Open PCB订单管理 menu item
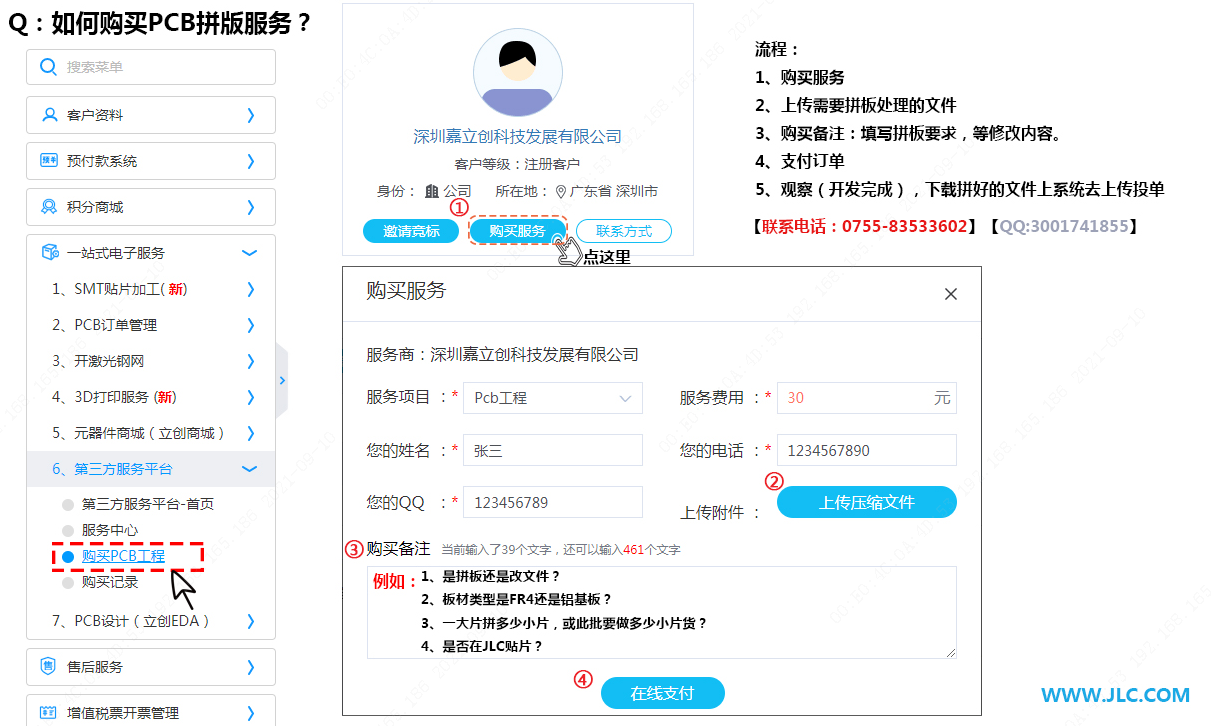 tap(115, 325)
